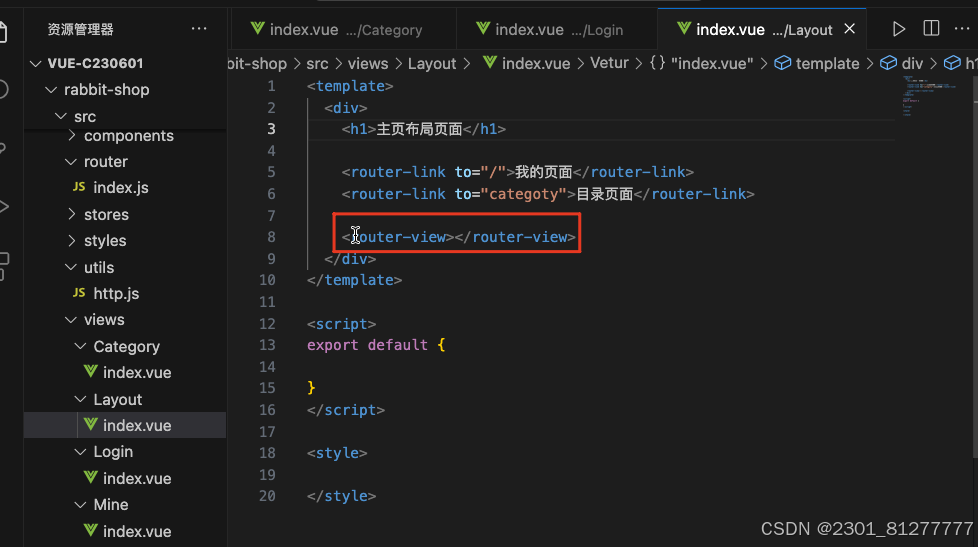Collapse the rabbit-shop folder
Viewport: 978px width, 547px height.
point(51,90)
